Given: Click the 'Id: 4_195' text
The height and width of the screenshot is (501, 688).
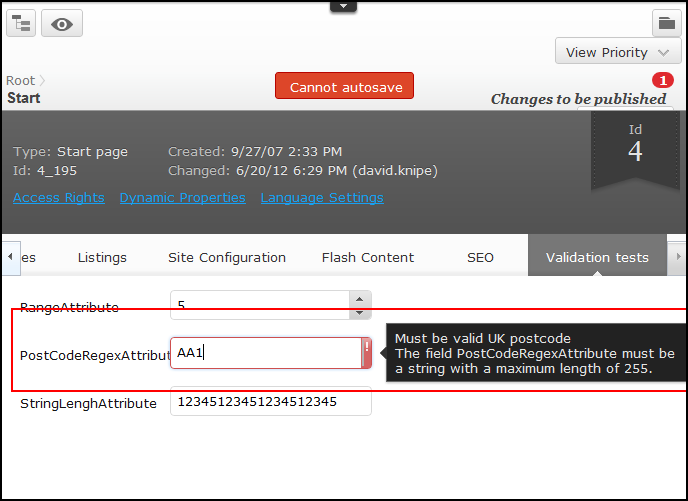Looking at the screenshot, I should (x=45, y=170).
